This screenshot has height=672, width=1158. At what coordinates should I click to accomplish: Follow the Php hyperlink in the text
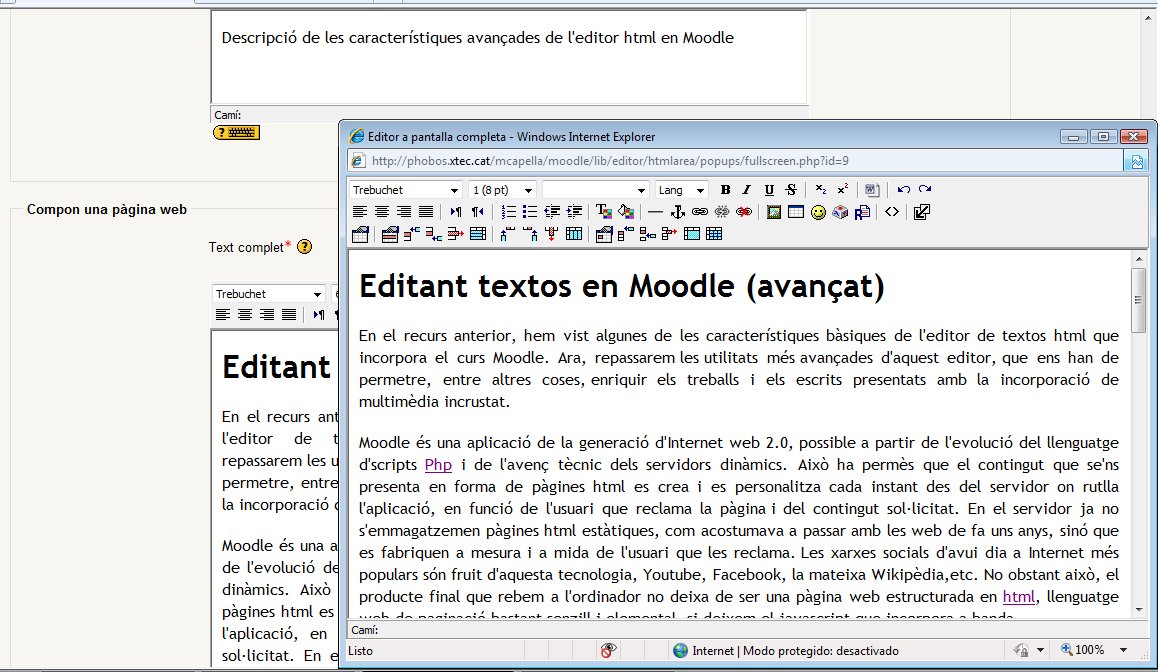[438, 464]
